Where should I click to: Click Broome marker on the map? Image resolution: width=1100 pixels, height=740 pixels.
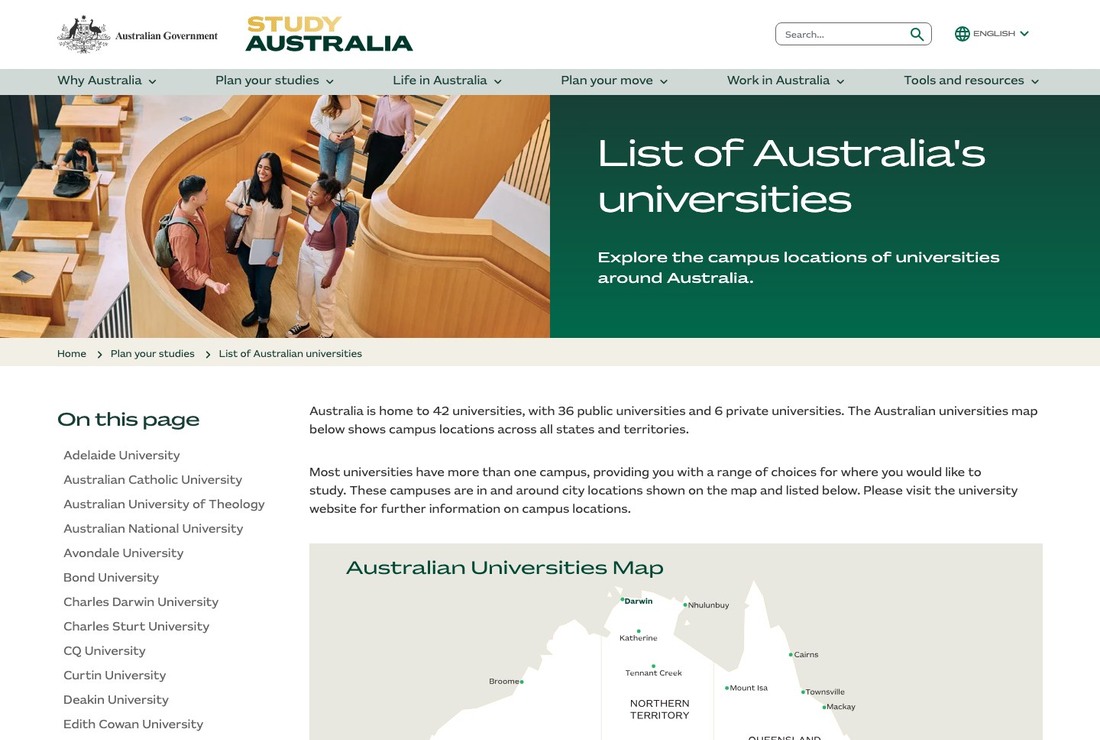click(x=521, y=682)
